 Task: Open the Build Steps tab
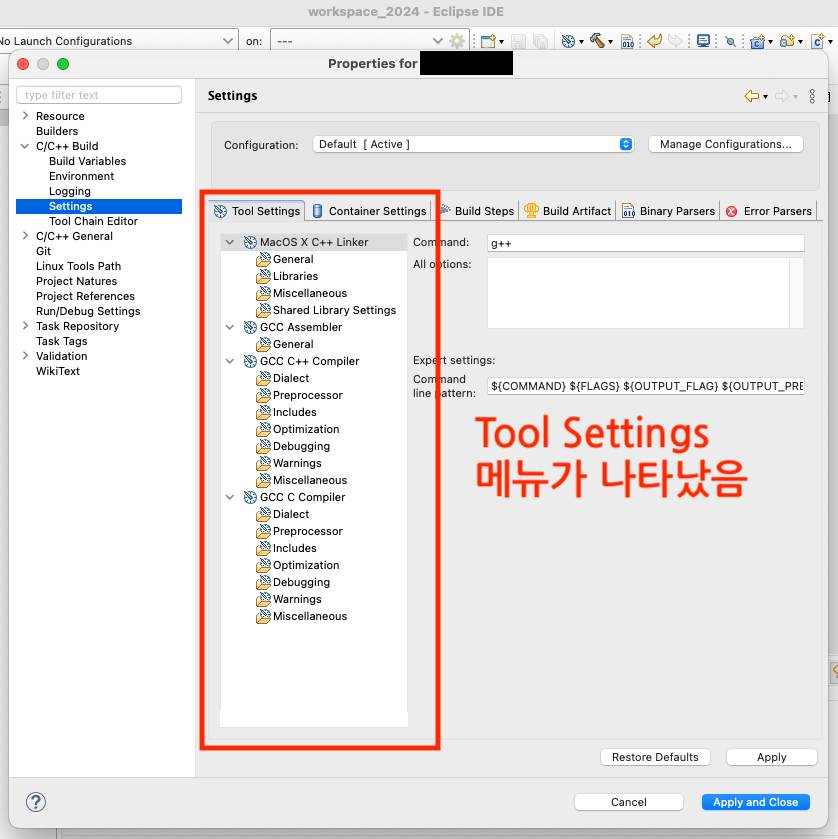point(477,211)
